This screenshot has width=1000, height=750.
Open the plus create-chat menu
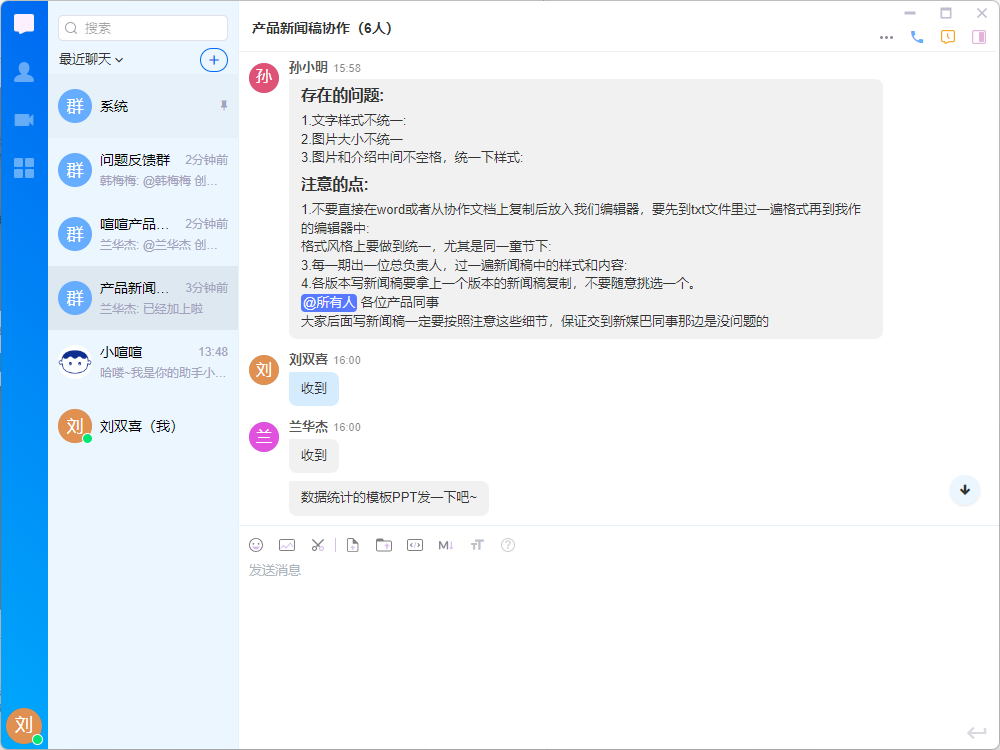point(214,59)
